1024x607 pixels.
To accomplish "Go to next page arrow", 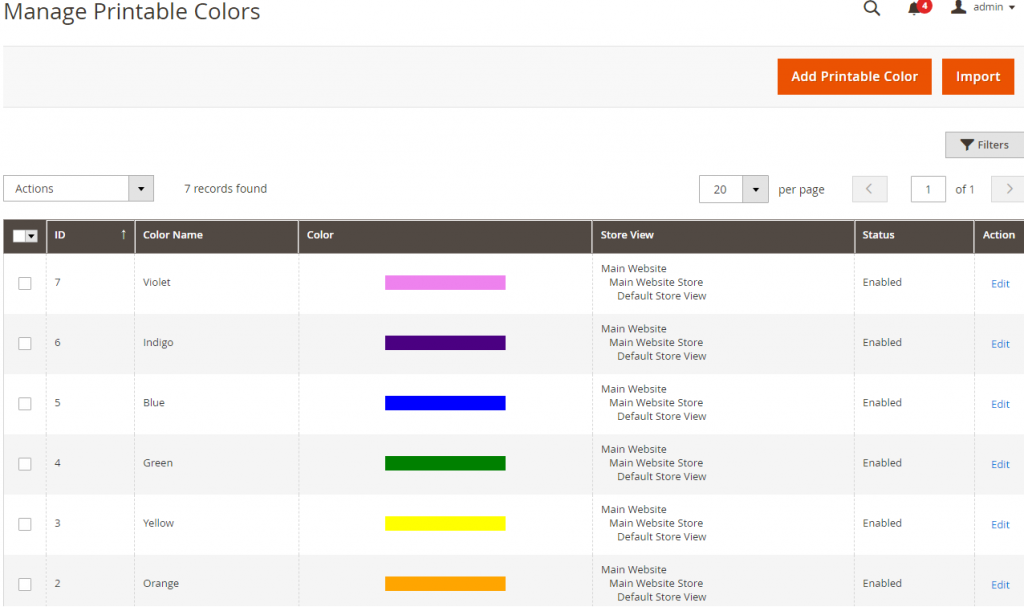I will point(1007,189).
